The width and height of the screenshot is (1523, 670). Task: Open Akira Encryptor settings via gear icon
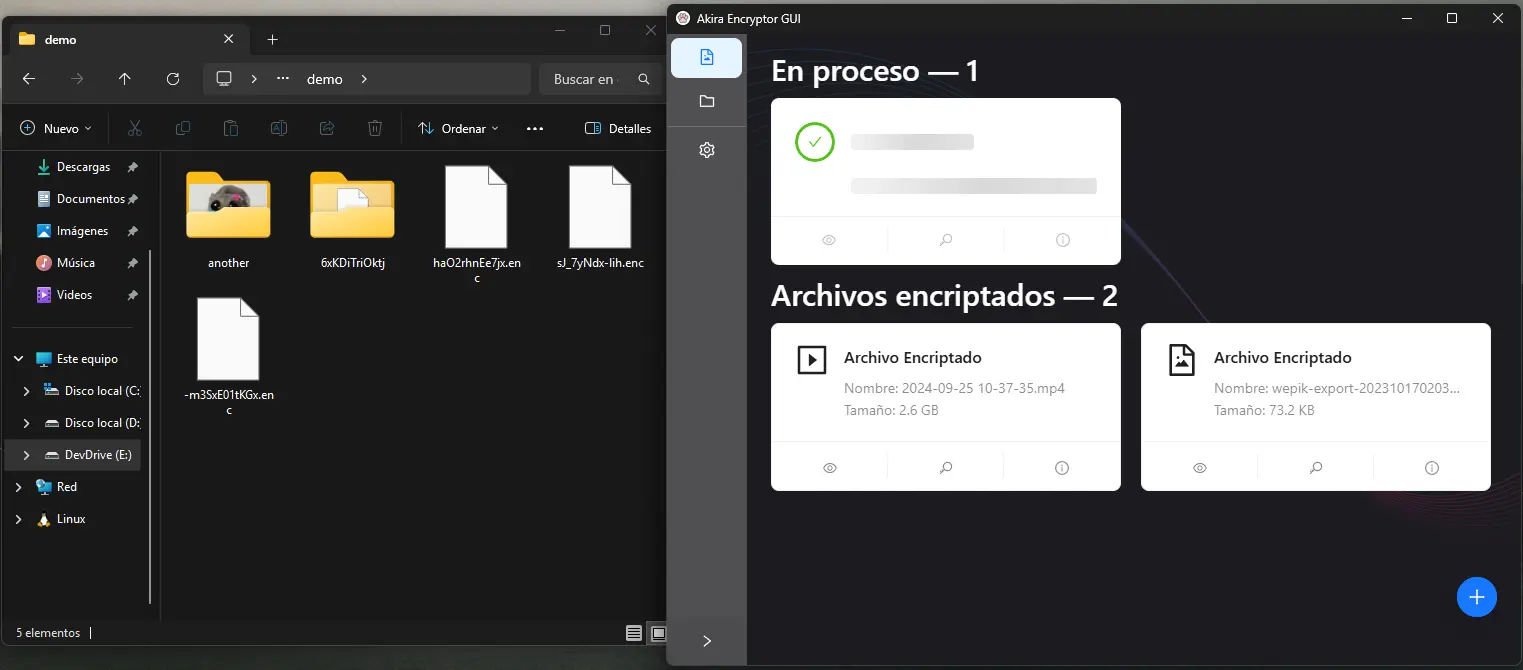point(707,149)
